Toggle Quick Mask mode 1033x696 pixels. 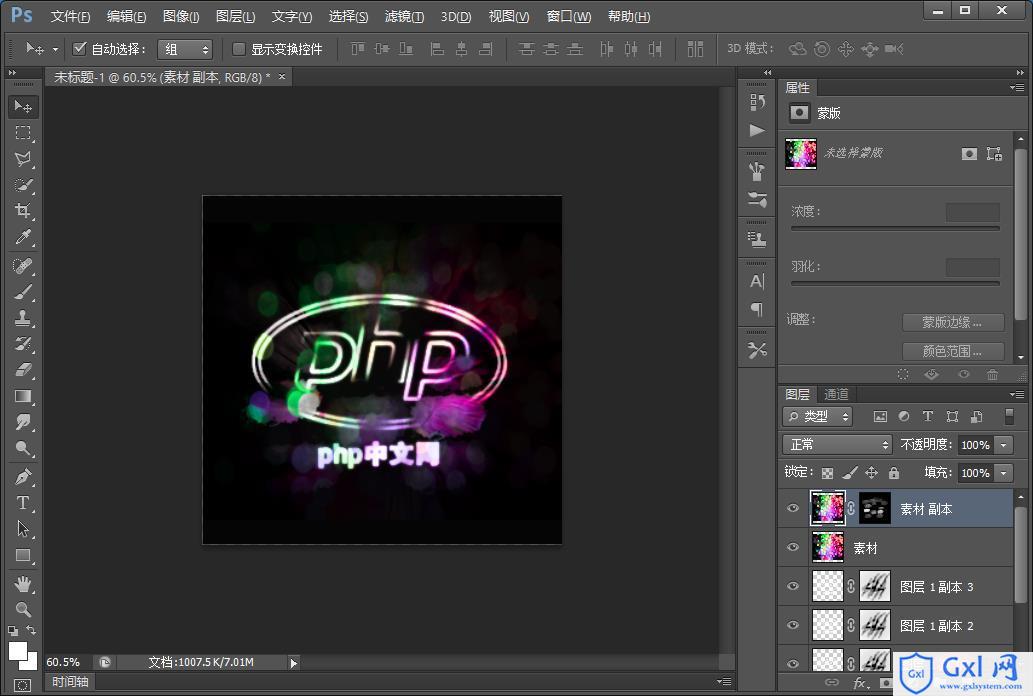22,685
